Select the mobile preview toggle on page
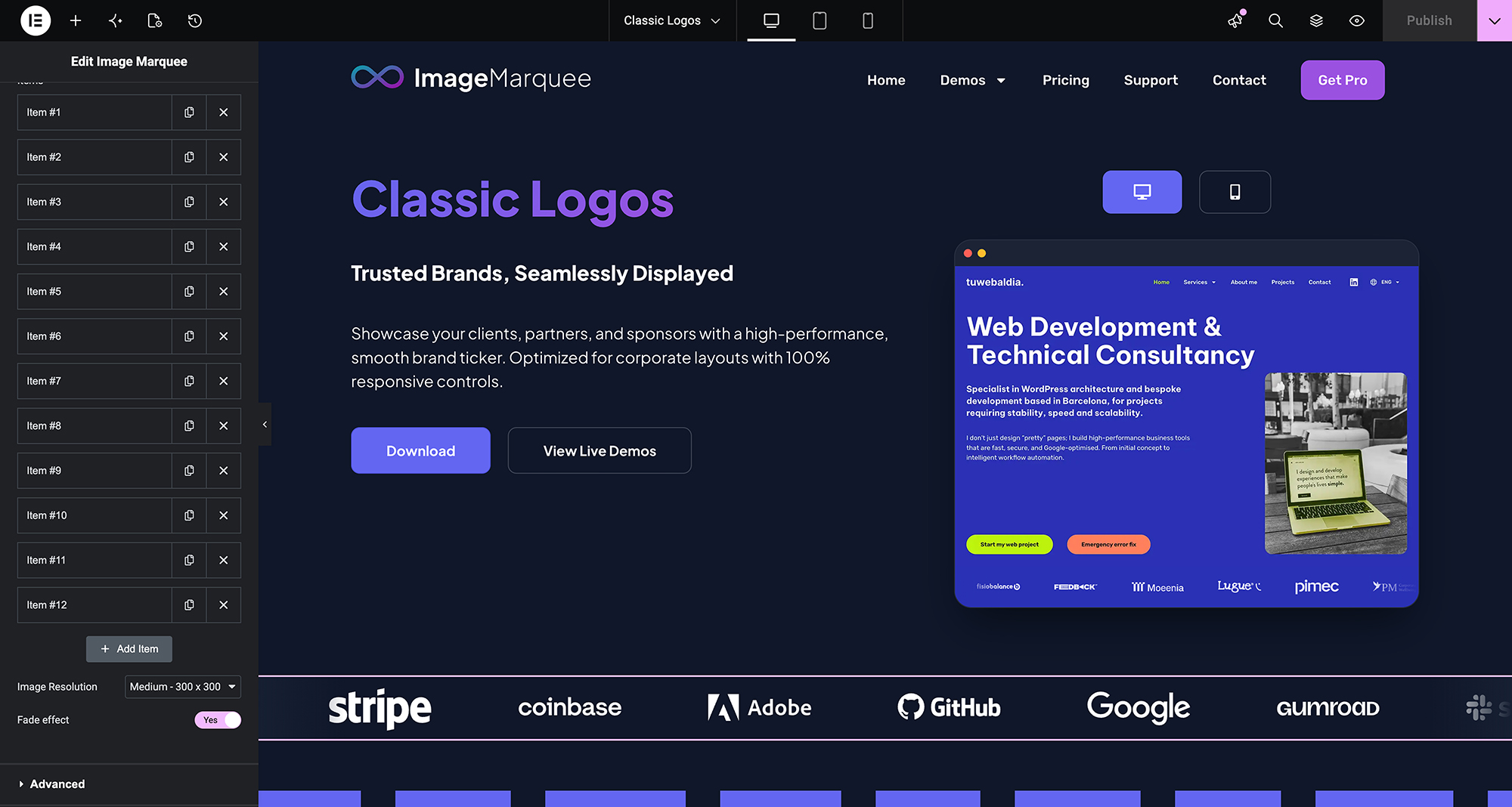The width and height of the screenshot is (1512, 807). click(x=1235, y=192)
